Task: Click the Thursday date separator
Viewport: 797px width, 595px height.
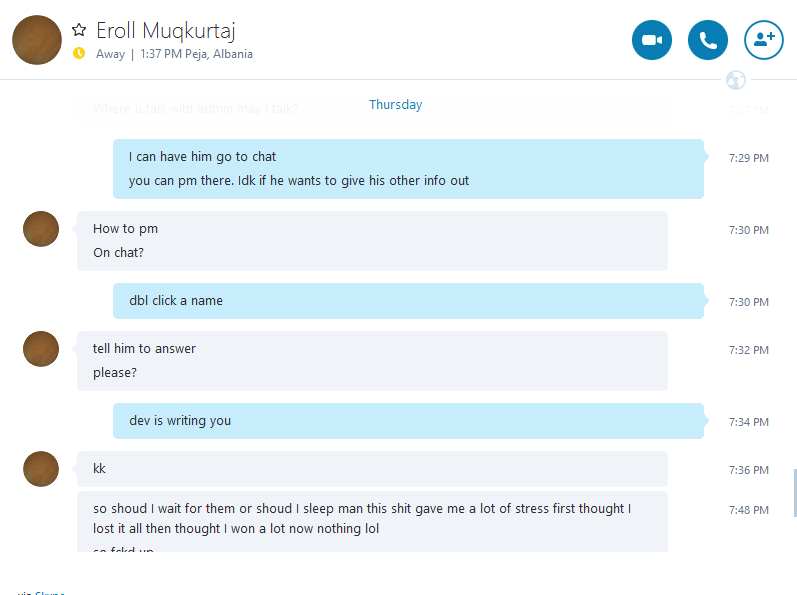Action: [x=395, y=105]
